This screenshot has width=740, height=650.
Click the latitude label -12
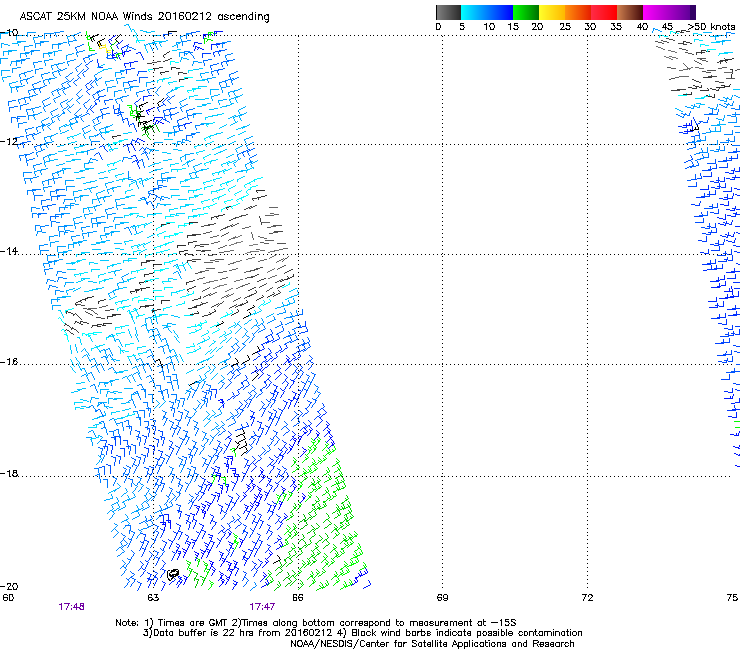(9, 142)
